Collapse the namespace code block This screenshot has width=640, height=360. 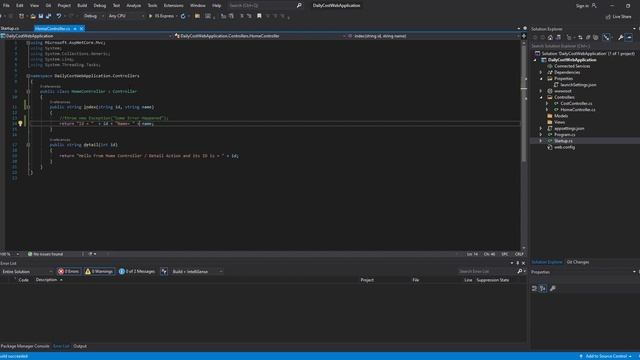(x=28, y=76)
